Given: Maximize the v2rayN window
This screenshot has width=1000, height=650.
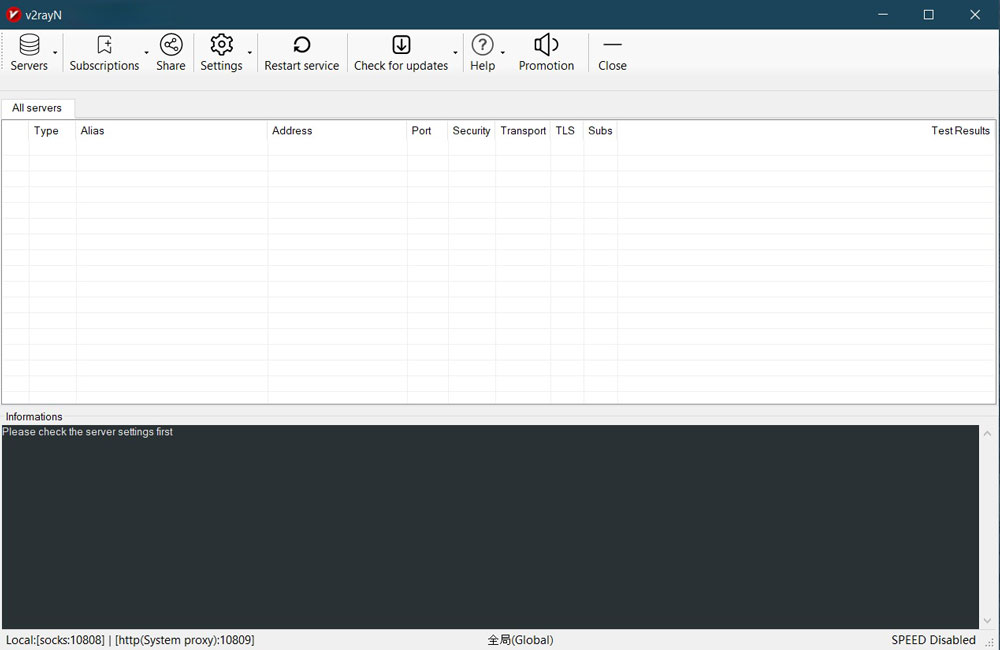Looking at the screenshot, I should tap(929, 14).
